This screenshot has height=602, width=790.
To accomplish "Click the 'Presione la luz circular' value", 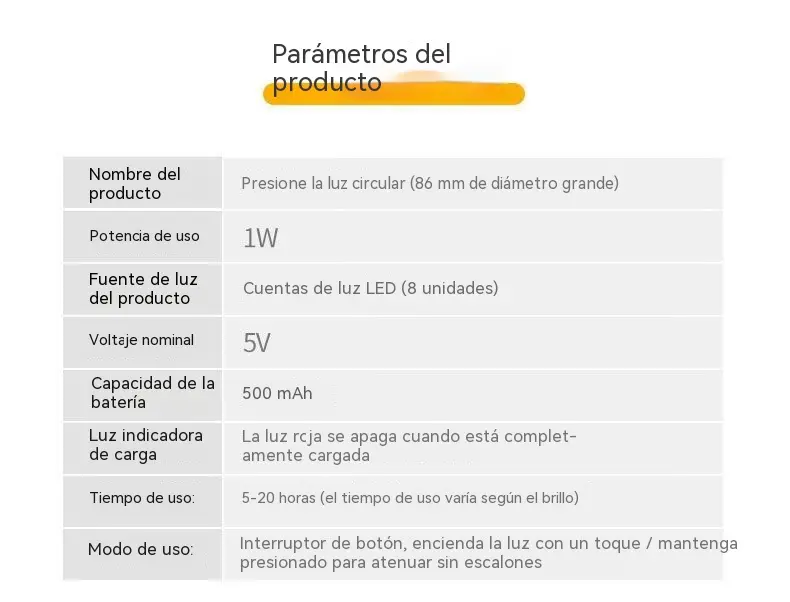I will coord(430,183).
